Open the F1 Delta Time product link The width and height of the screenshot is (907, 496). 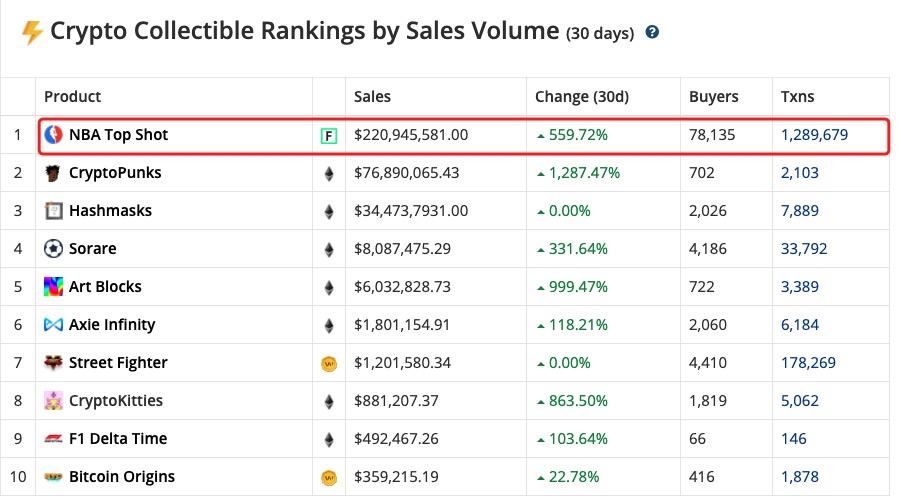tap(118, 439)
